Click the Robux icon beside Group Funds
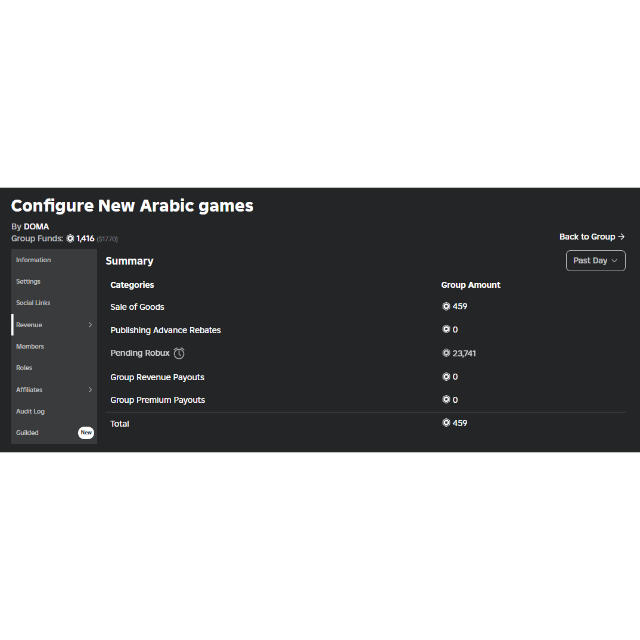Viewport: 640px width, 640px height. pos(70,239)
